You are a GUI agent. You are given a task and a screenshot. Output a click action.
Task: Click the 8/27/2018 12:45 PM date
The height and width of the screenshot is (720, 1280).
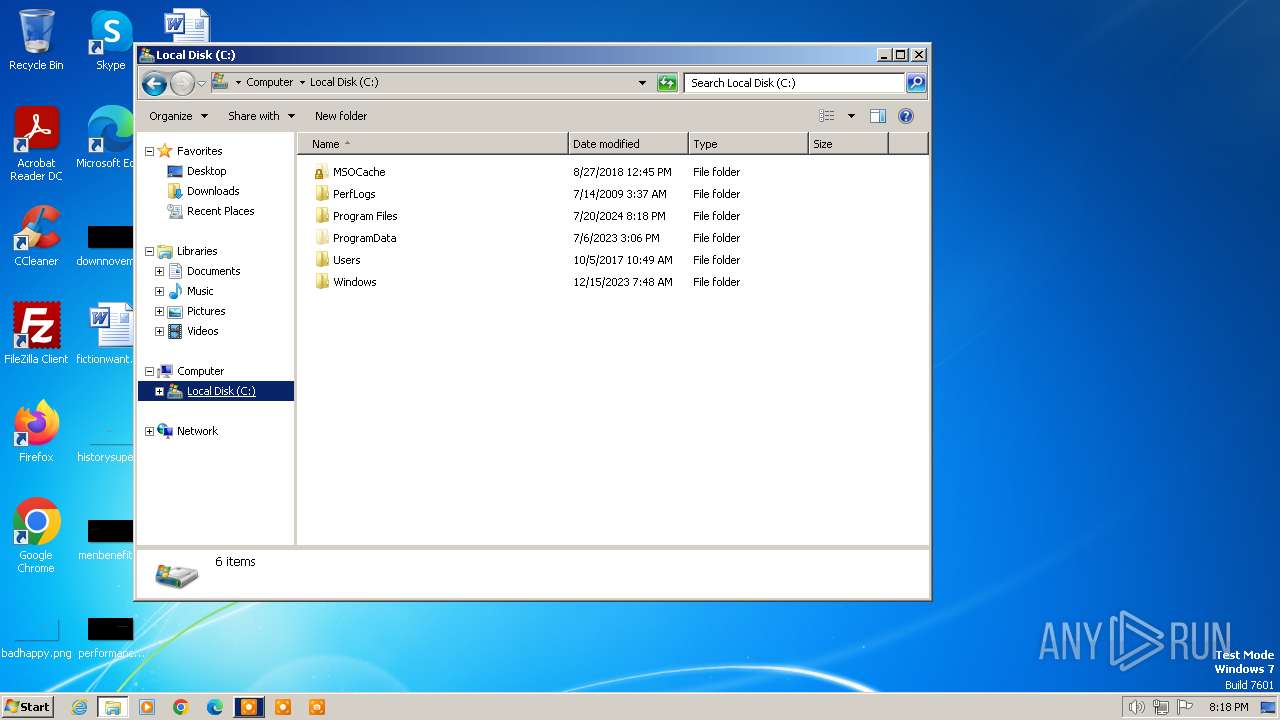622,172
